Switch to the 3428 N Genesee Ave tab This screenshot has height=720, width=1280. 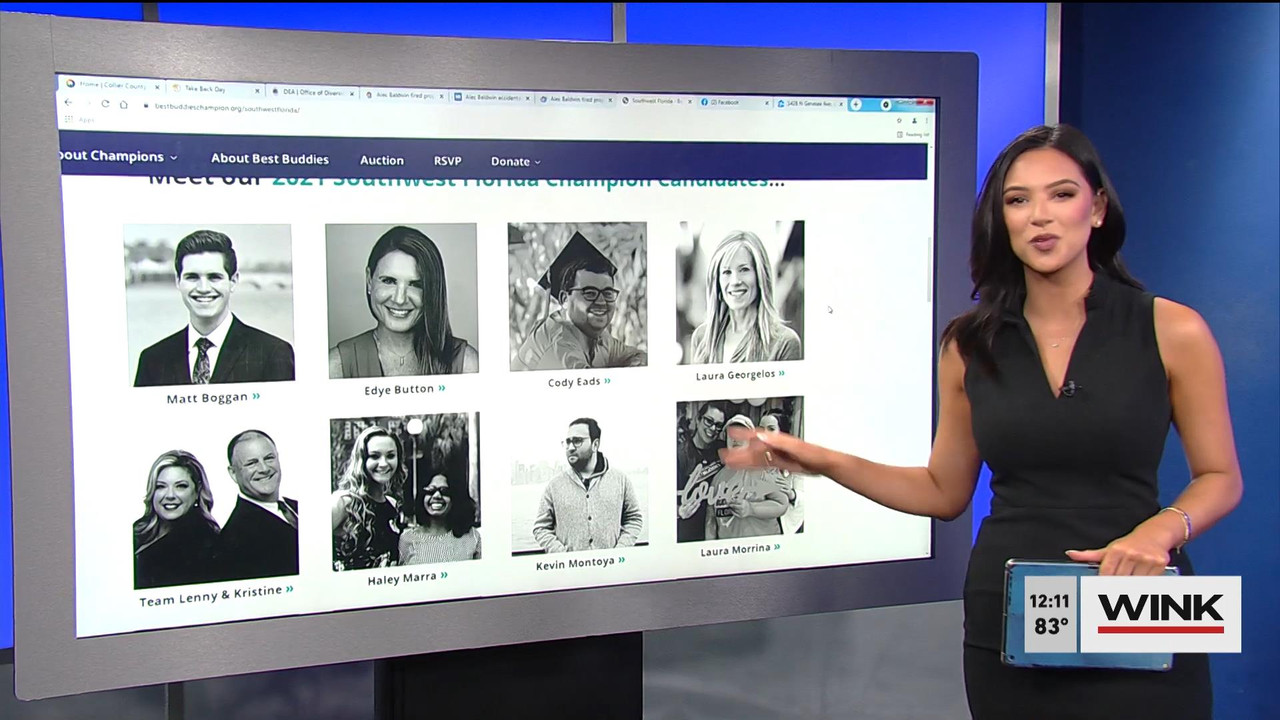pos(811,102)
